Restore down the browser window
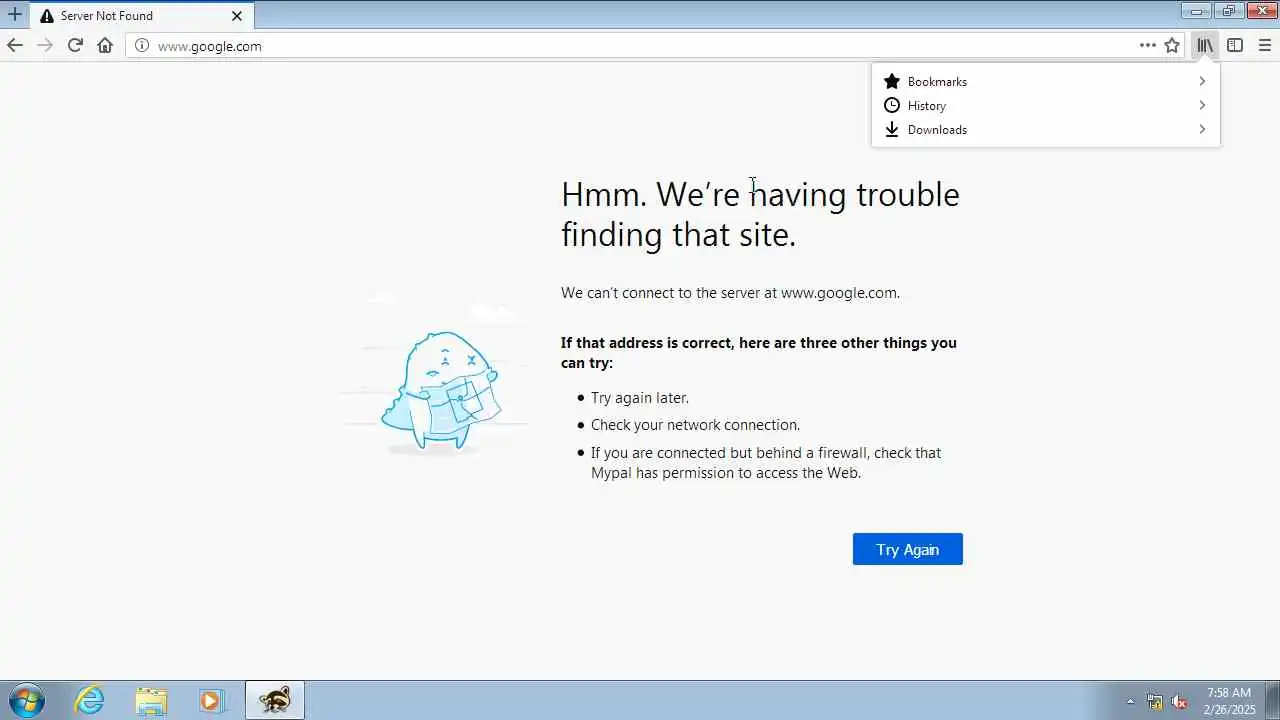The image size is (1280, 720). coord(1228,11)
